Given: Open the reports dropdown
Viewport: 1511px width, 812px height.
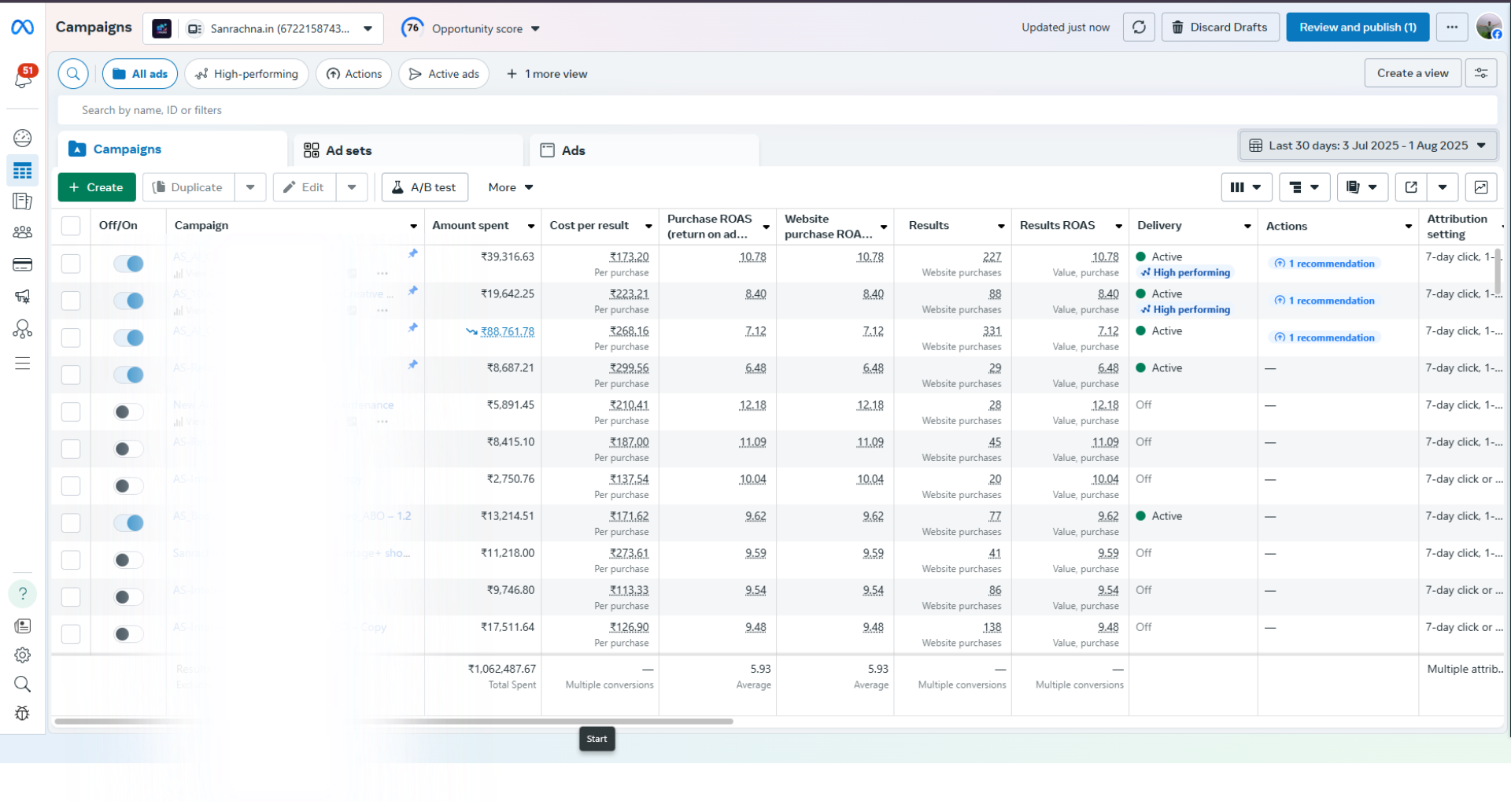Looking at the screenshot, I should pos(1362,187).
